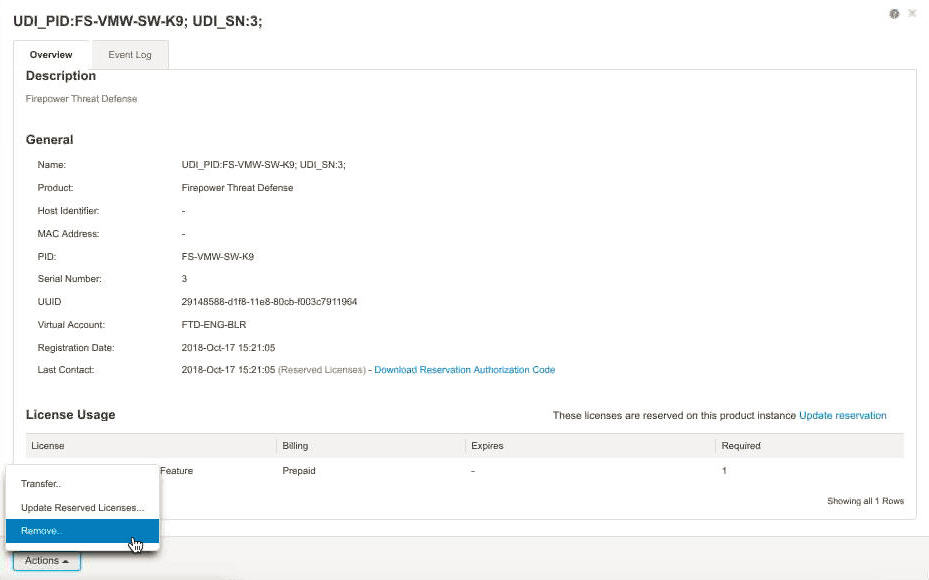
Task: Switch to the Event Log tab
Action: pyautogui.click(x=130, y=55)
